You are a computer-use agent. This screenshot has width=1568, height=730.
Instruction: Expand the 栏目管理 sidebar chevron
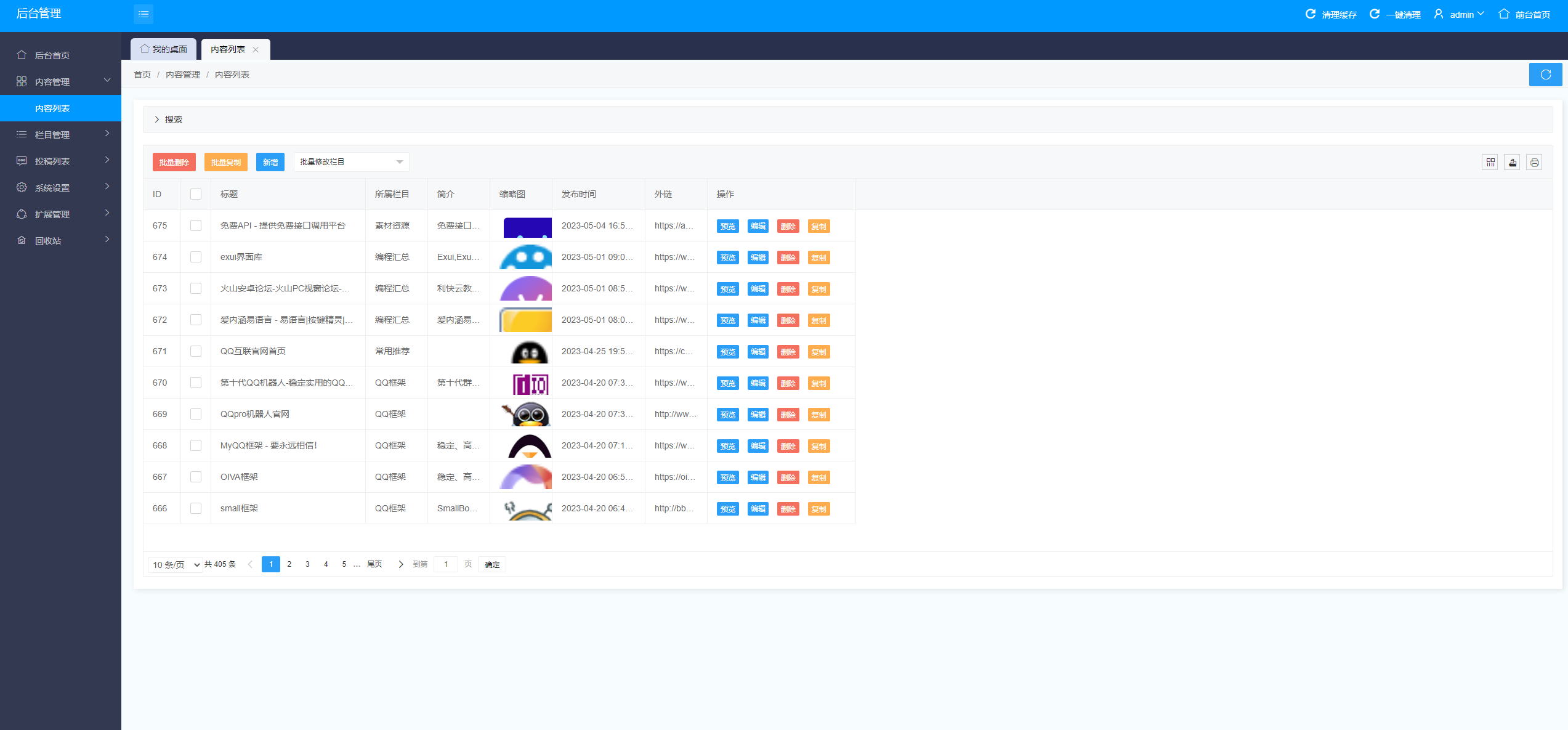(107, 134)
